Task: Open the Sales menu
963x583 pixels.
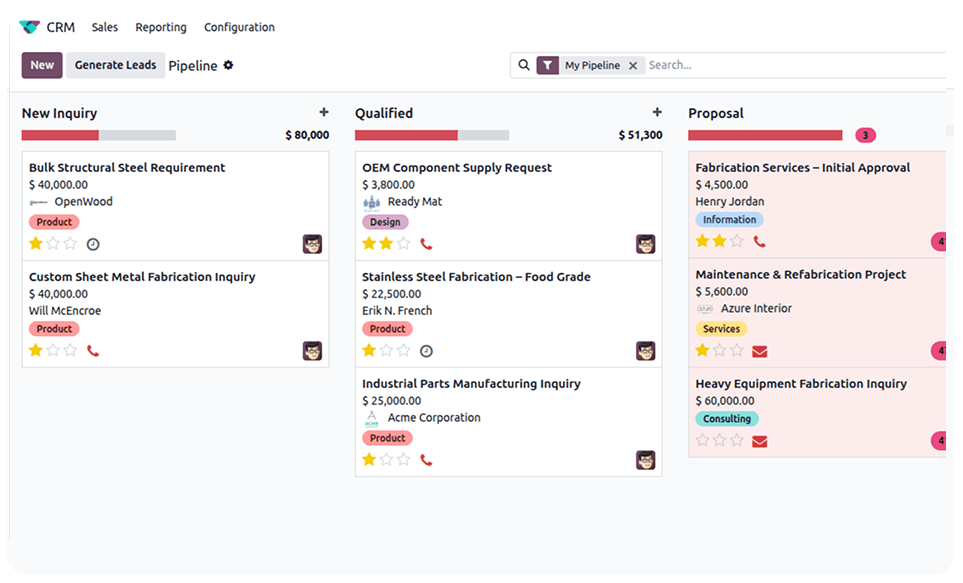Action: pos(104,27)
